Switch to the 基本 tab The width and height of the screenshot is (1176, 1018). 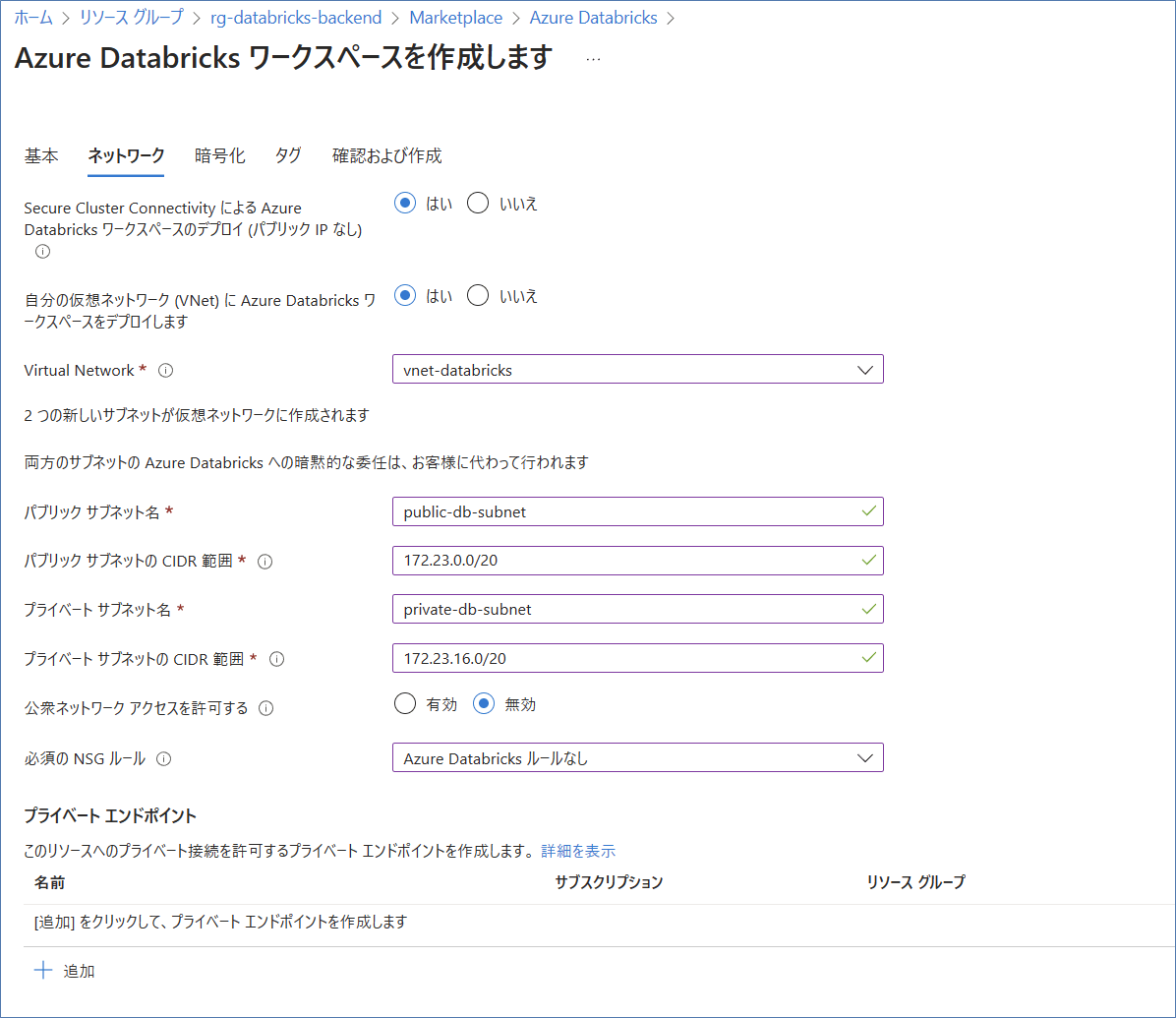[x=41, y=155]
